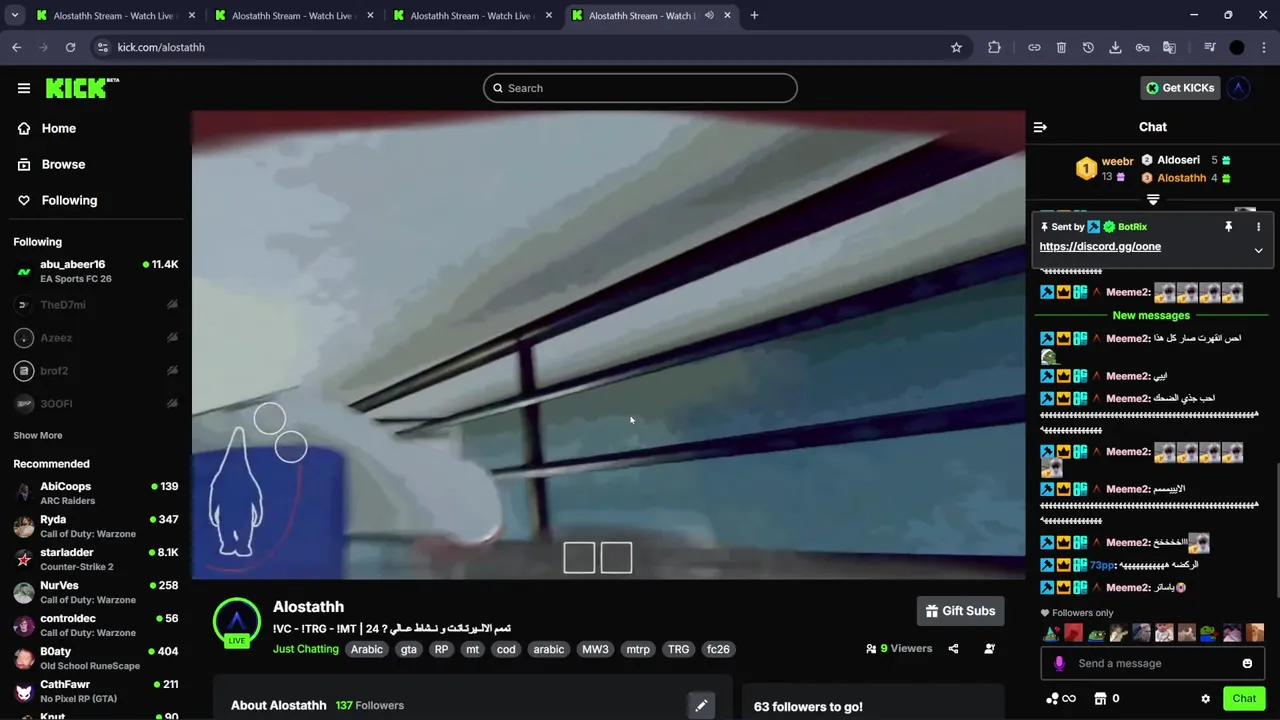Open Chrome three-dot menu
Image resolution: width=1280 pixels, height=720 pixels.
pos(1264,47)
